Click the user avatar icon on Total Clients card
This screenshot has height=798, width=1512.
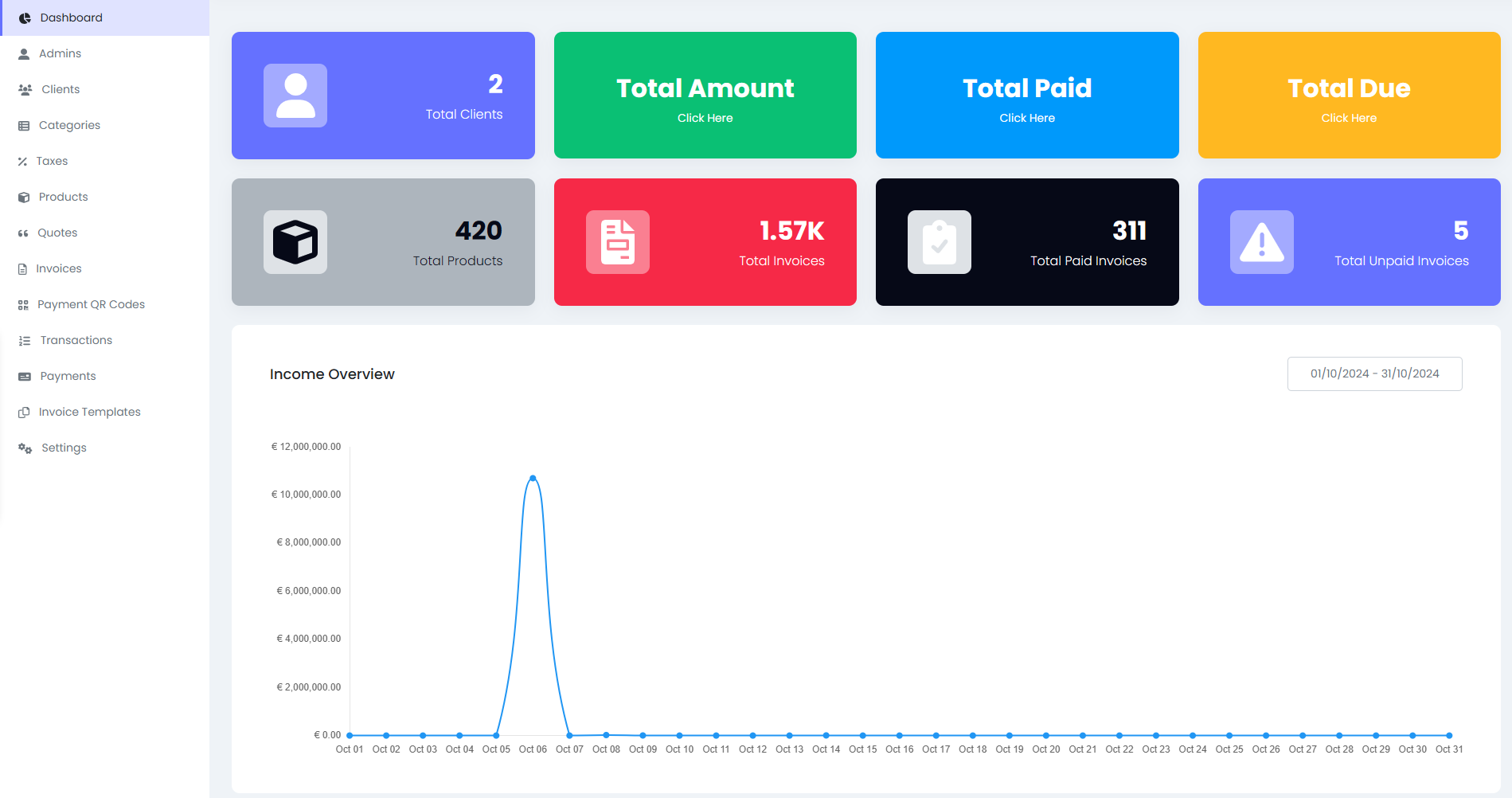pos(295,96)
